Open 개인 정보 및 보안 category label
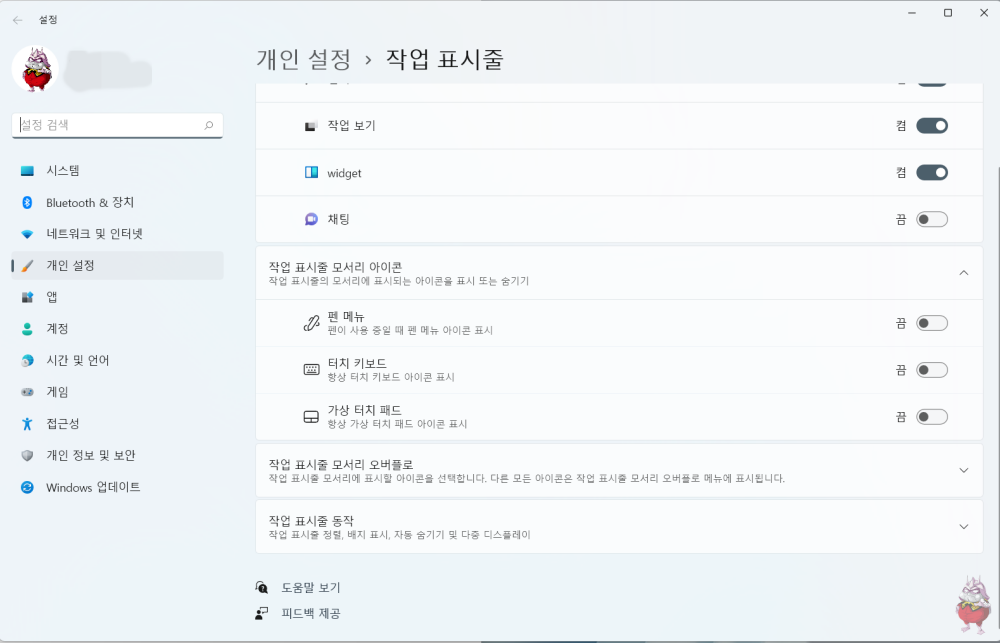The image size is (1000, 643). [91, 455]
